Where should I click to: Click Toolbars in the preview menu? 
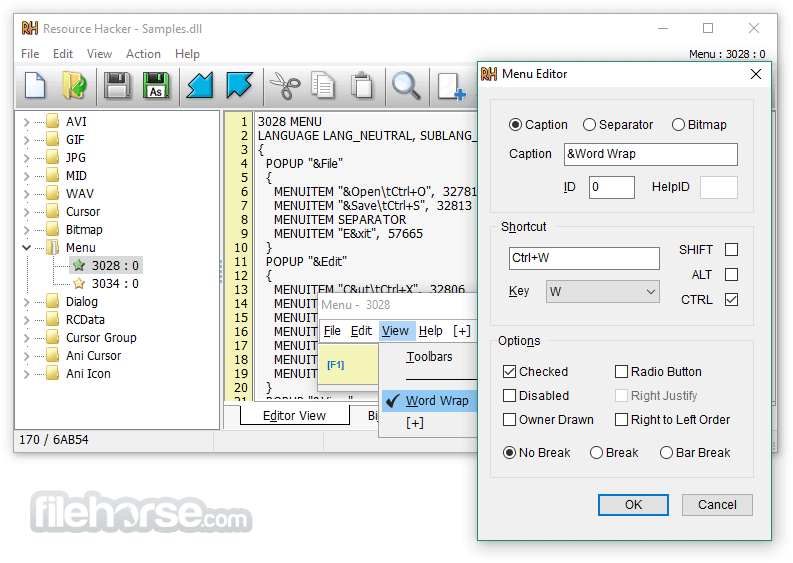tap(429, 357)
